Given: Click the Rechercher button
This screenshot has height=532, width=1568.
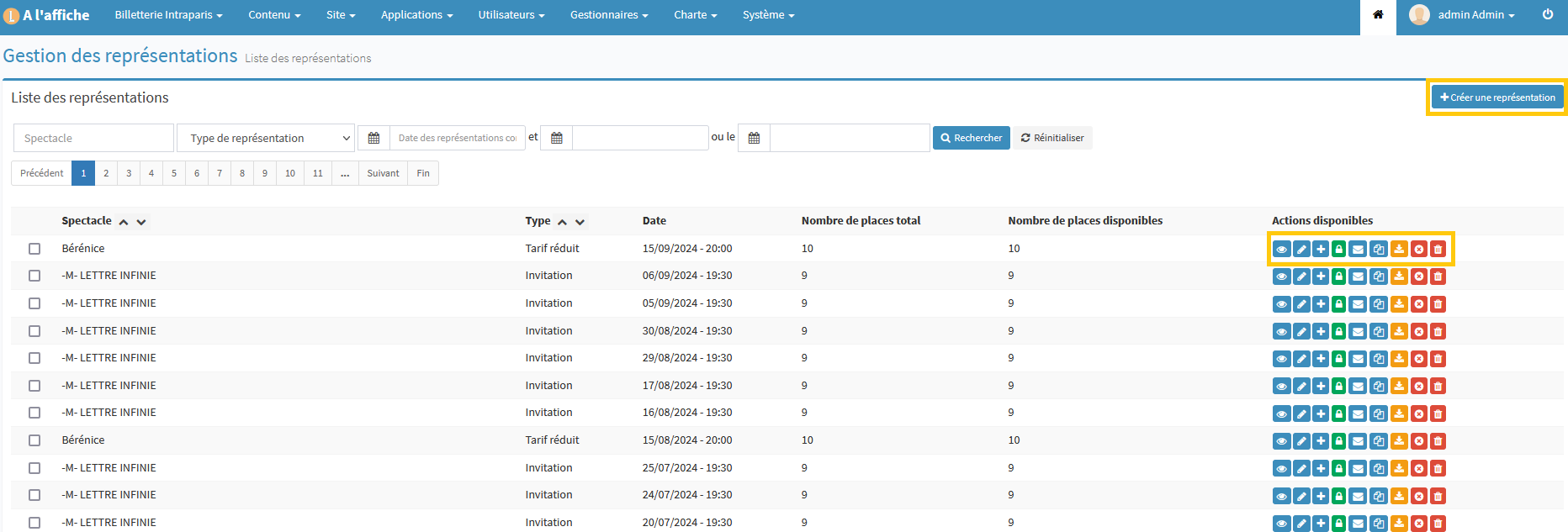Looking at the screenshot, I should [x=971, y=138].
